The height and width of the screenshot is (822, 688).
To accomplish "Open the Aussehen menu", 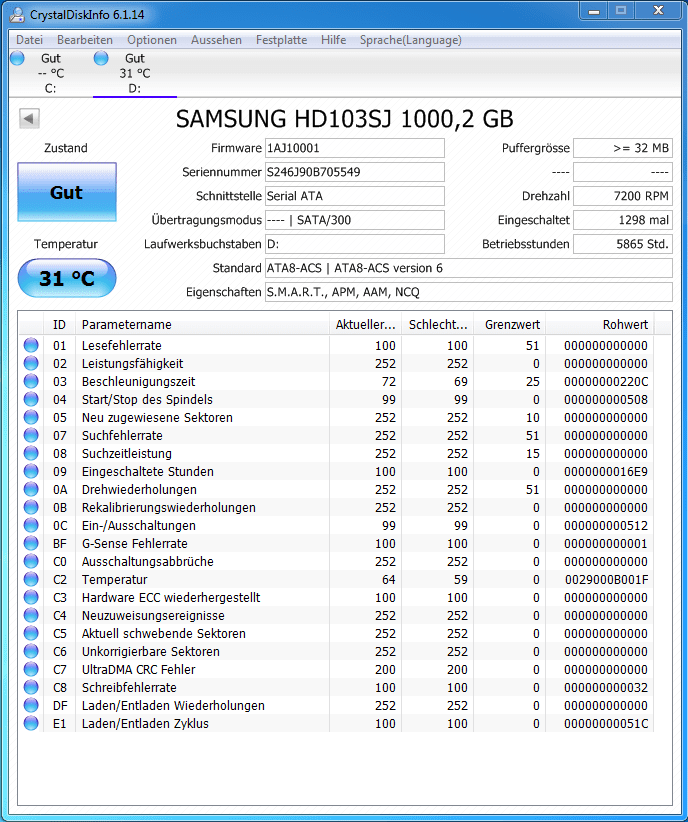I will point(216,40).
